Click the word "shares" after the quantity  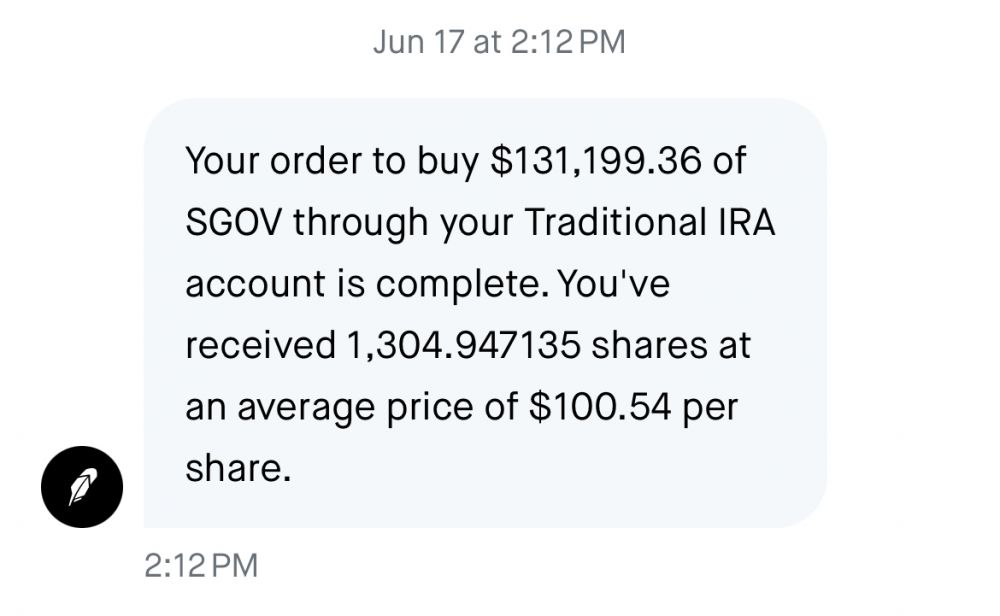point(649,346)
